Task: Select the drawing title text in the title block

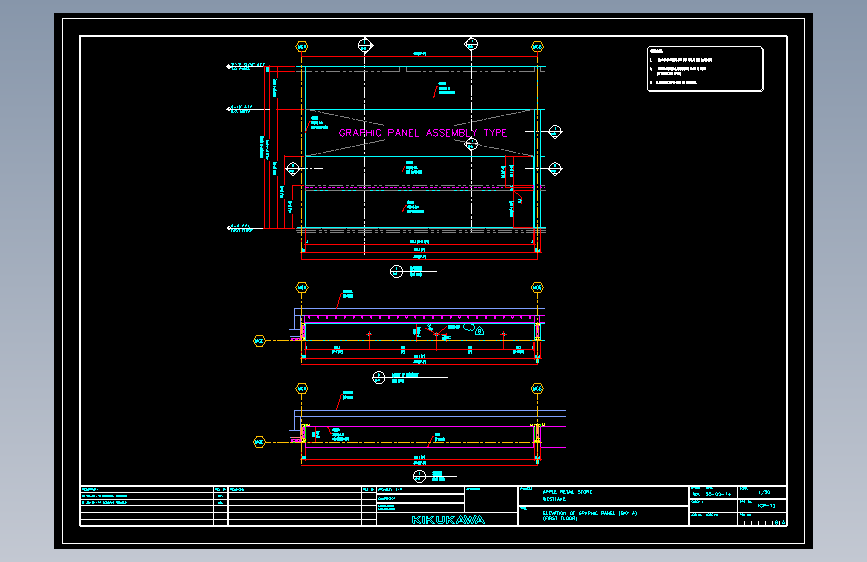Action: [x=589, y=516]
